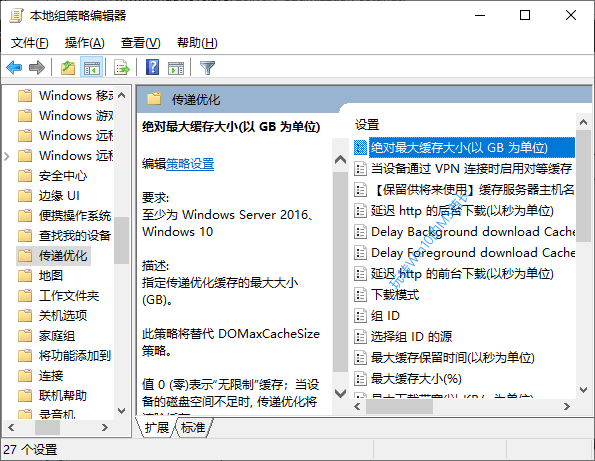This screenshot has width=595, height=461.
Task: Click description pane scroll-down arrow
Action: 340,393
